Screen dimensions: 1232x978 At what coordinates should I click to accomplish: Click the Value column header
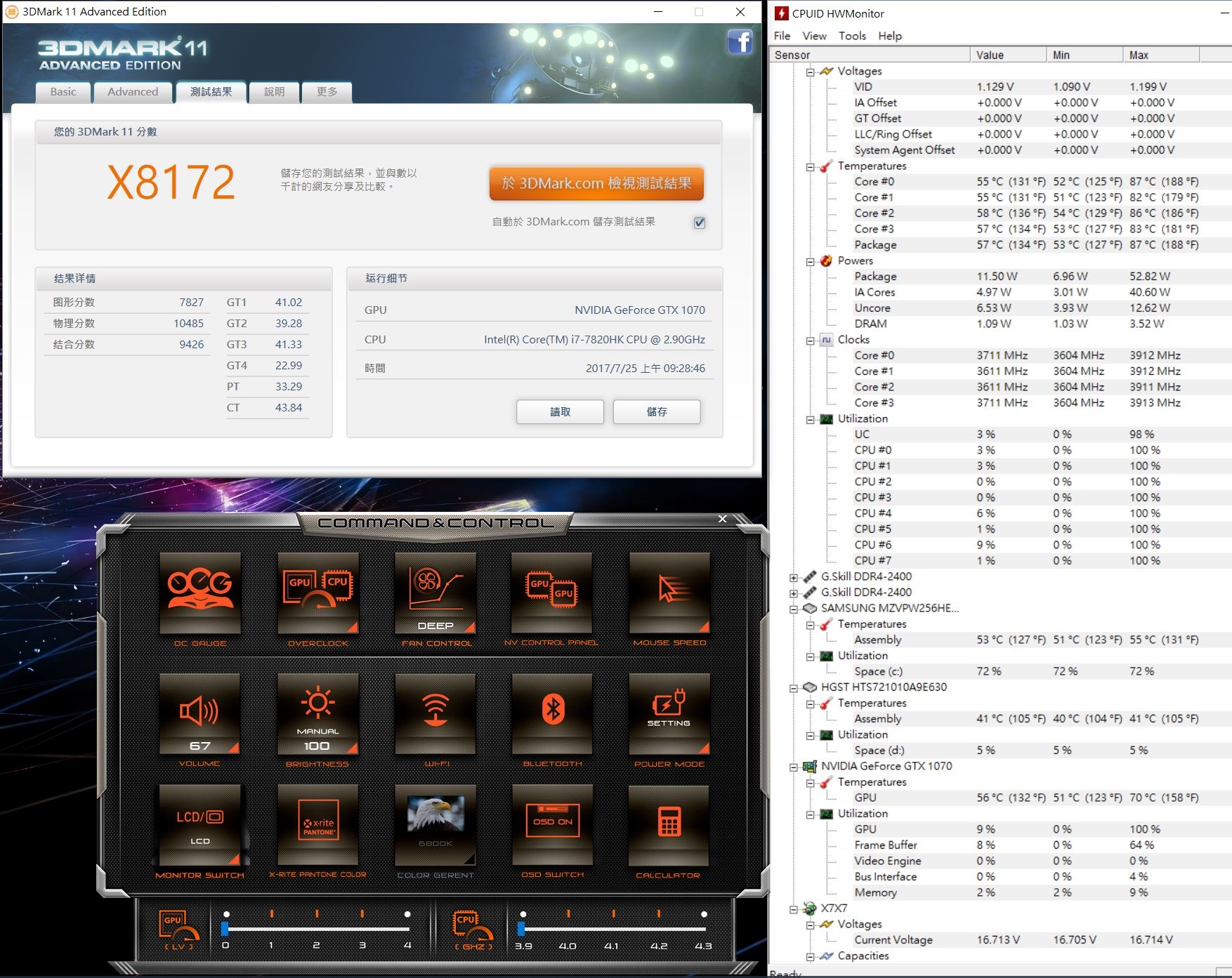click(1008, 55)
